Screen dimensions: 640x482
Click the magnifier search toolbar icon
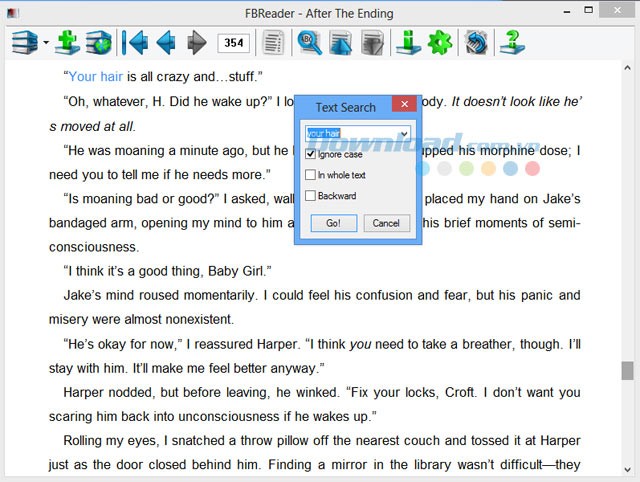coord(310,42)
